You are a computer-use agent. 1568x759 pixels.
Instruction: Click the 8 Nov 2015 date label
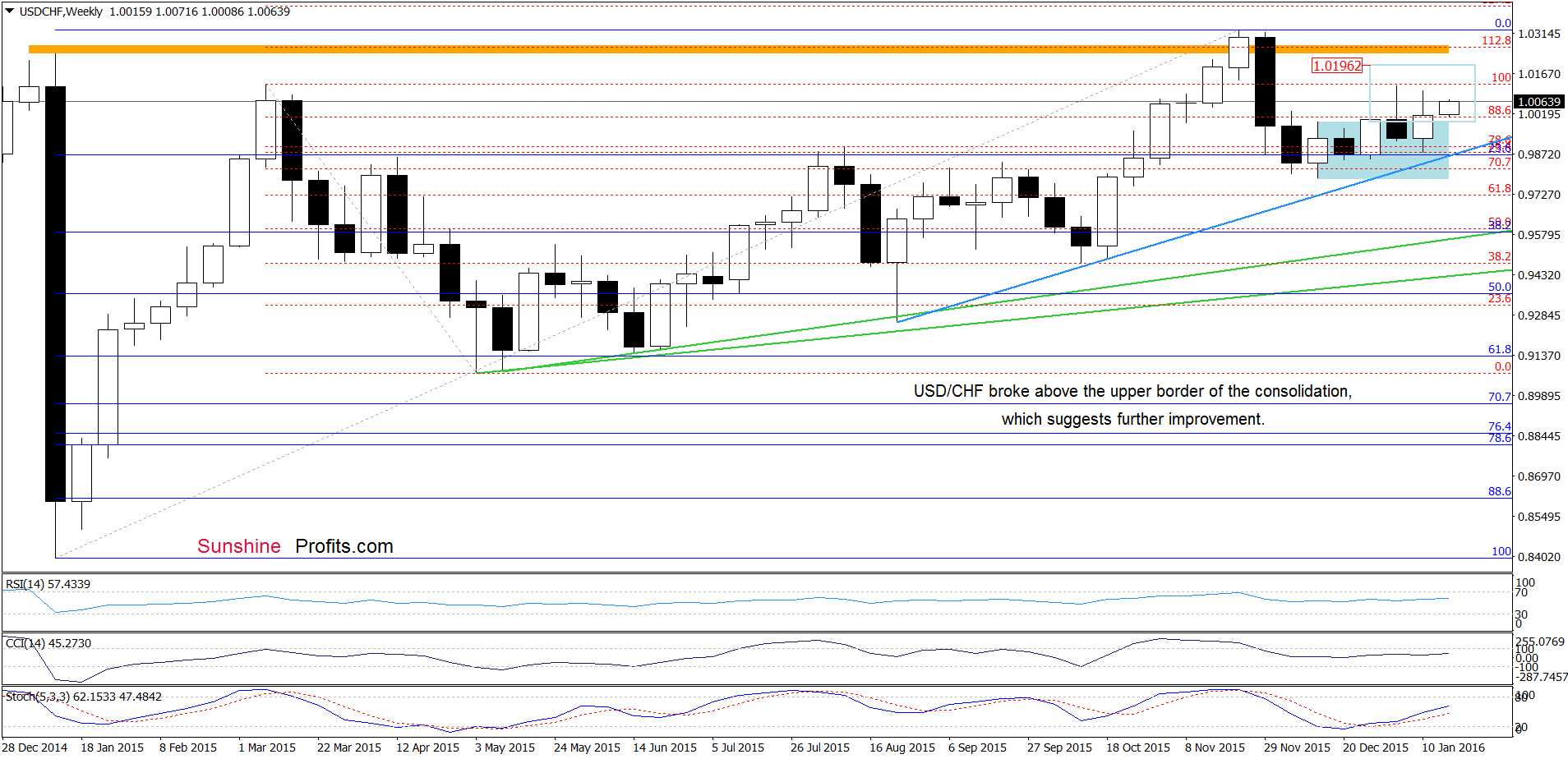pyautogui.click(x=1215, y=747)
